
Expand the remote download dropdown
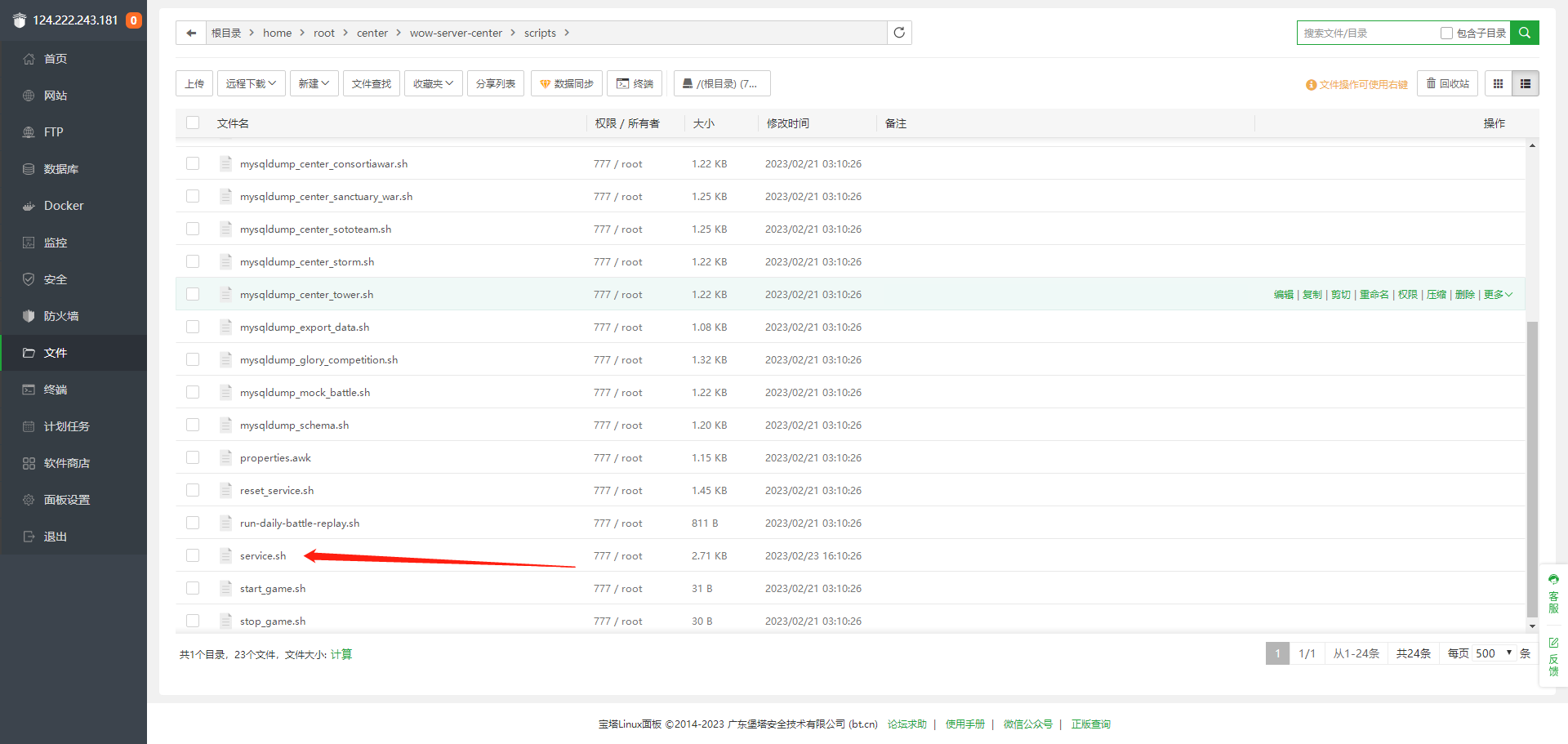point(252,83)
